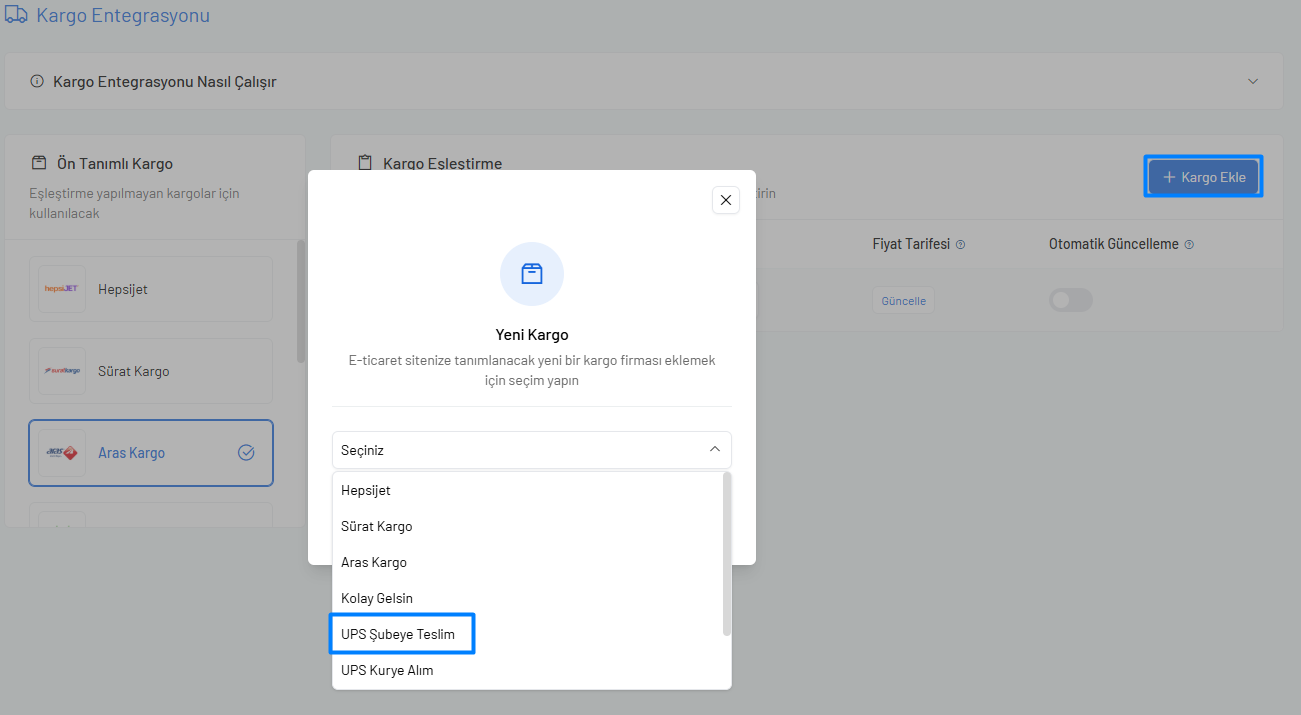Close the Yeni Kargo dialog

[x=726, y=200]
